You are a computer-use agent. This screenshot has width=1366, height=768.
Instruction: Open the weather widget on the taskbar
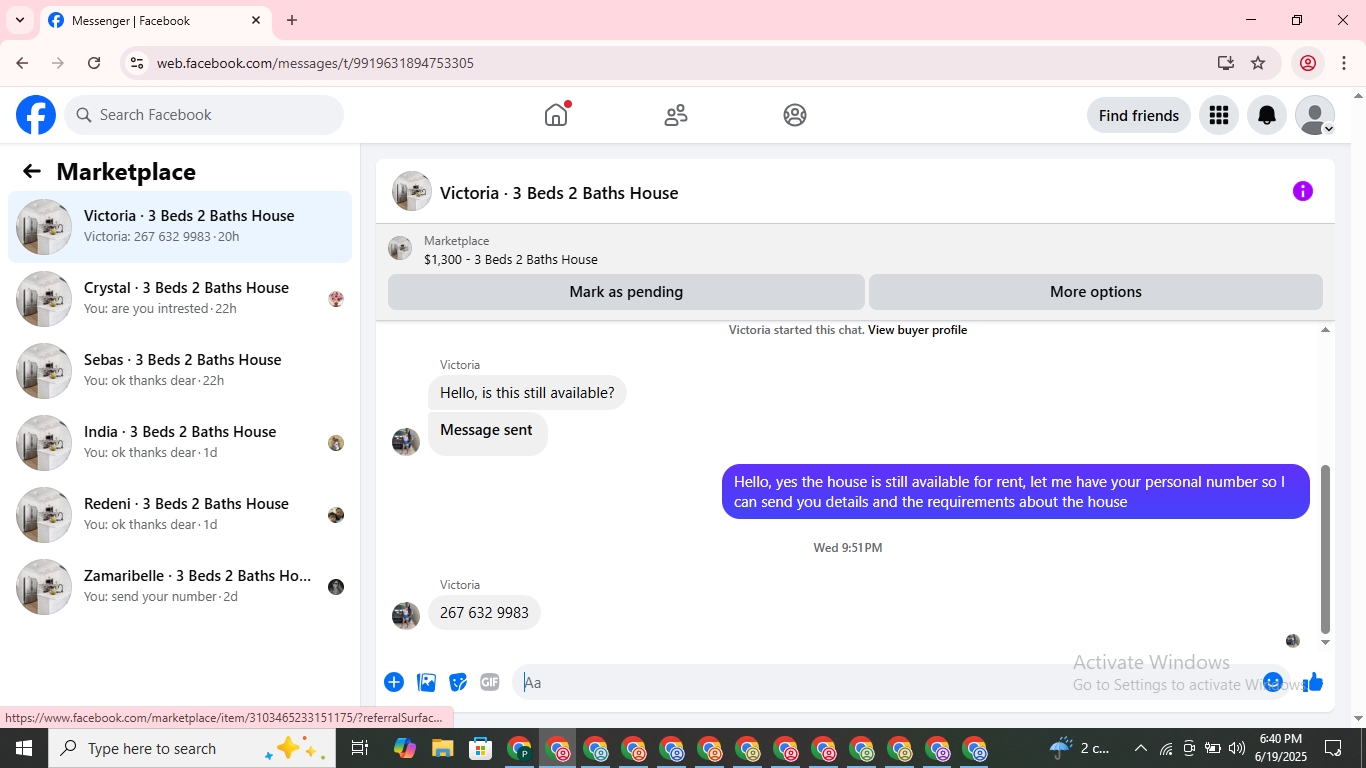click(x=1082, y=748)
